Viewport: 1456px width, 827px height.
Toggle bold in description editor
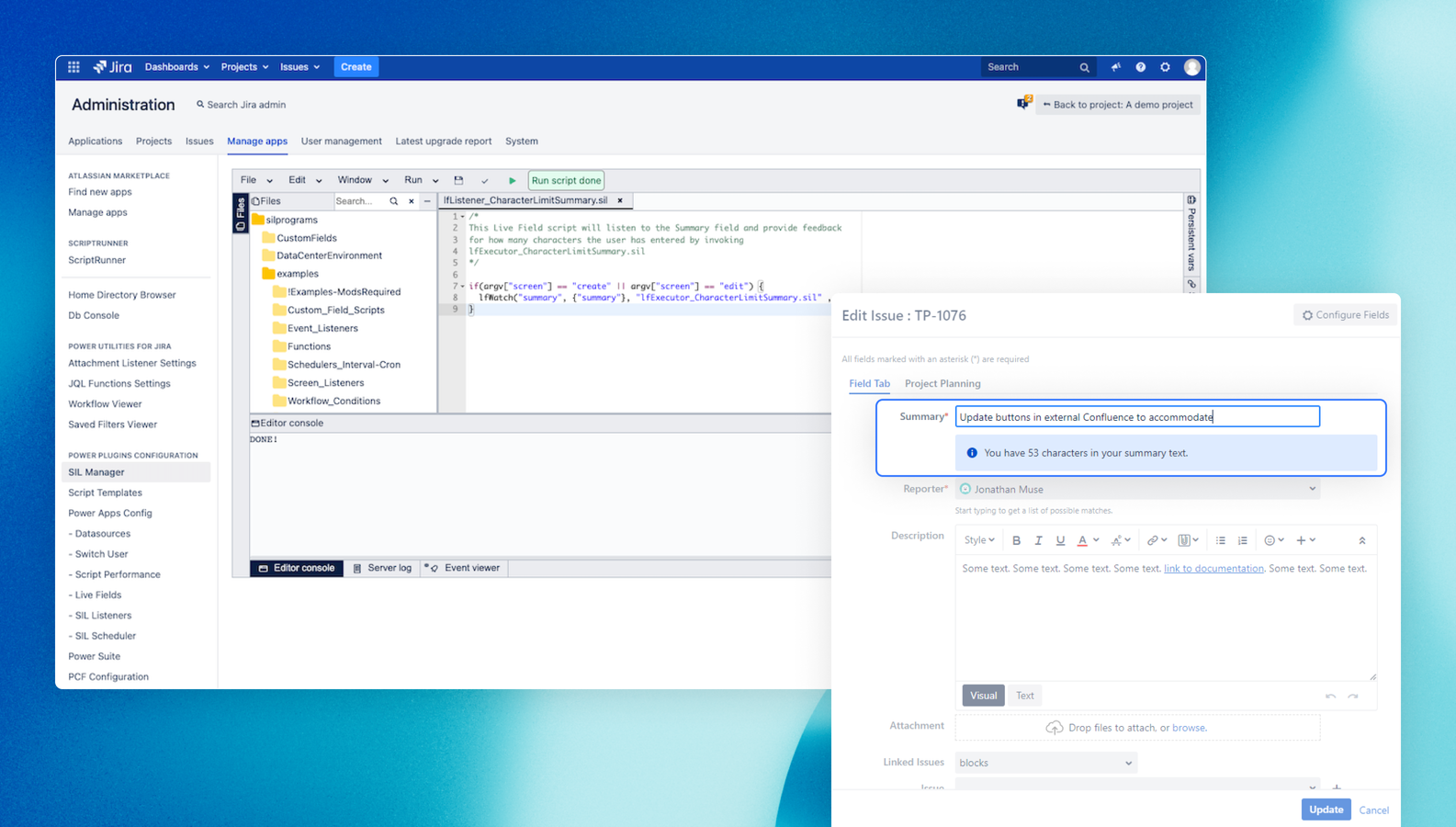click(1016, 540)
